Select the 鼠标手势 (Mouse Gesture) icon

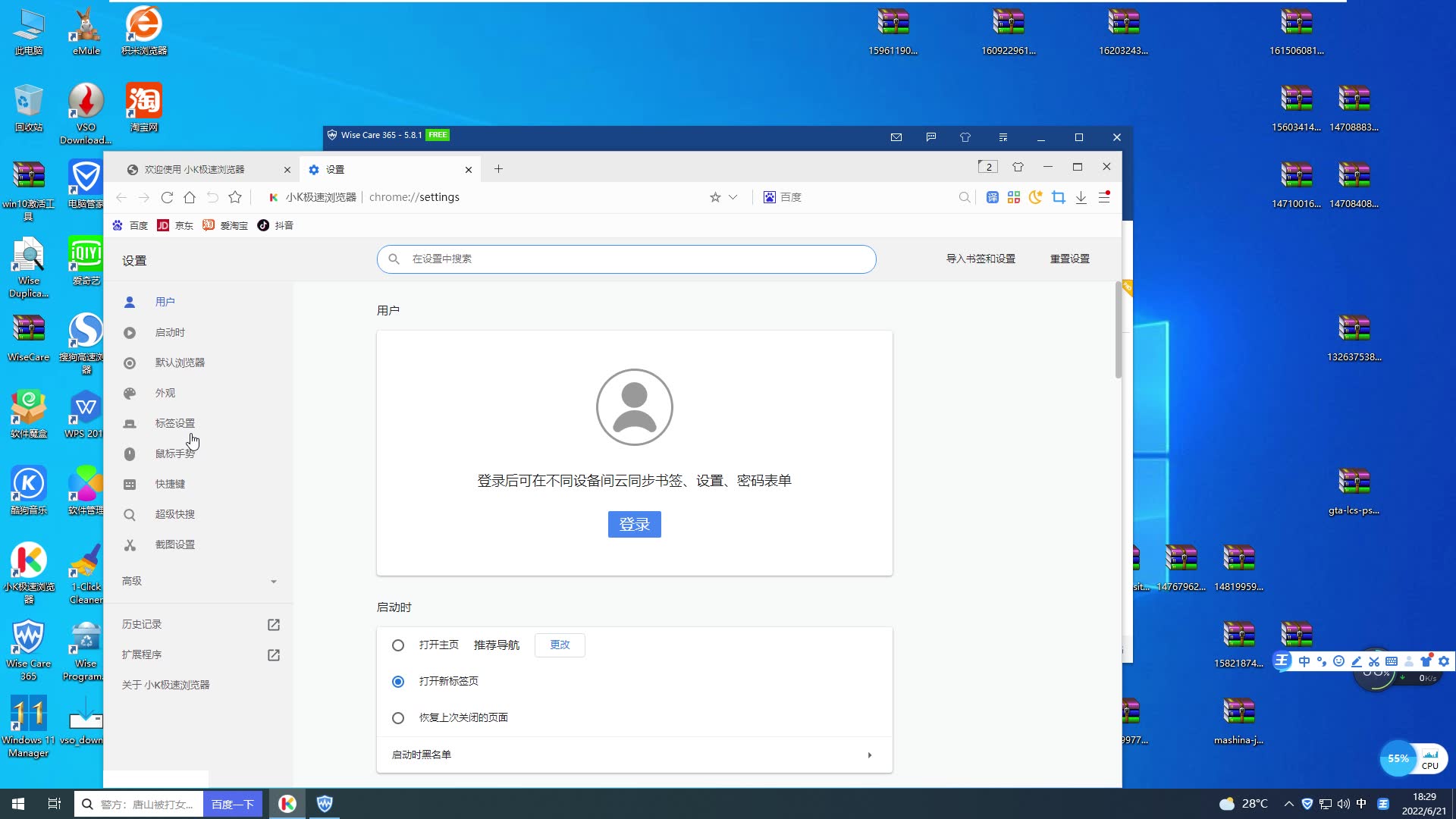[x=129, y=454]
